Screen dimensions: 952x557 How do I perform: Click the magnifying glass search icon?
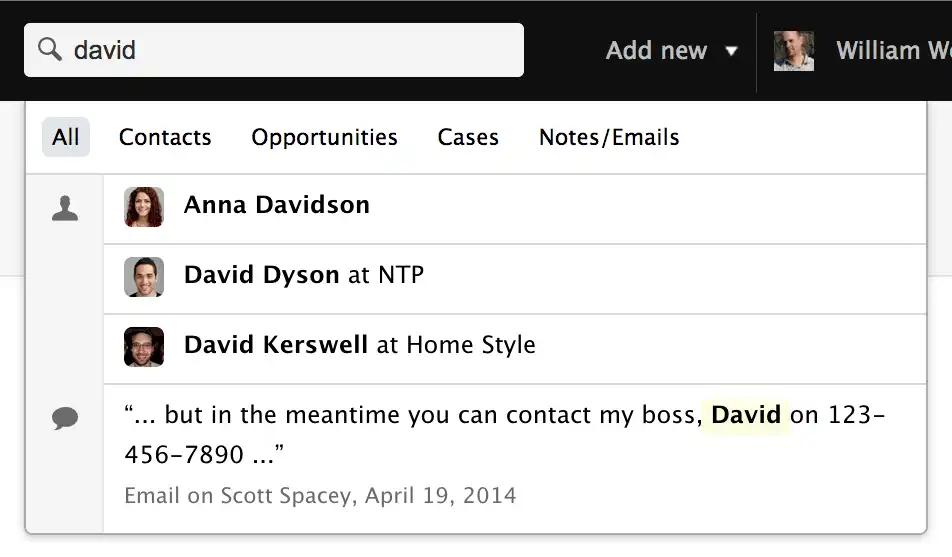(x=50, y=49)
